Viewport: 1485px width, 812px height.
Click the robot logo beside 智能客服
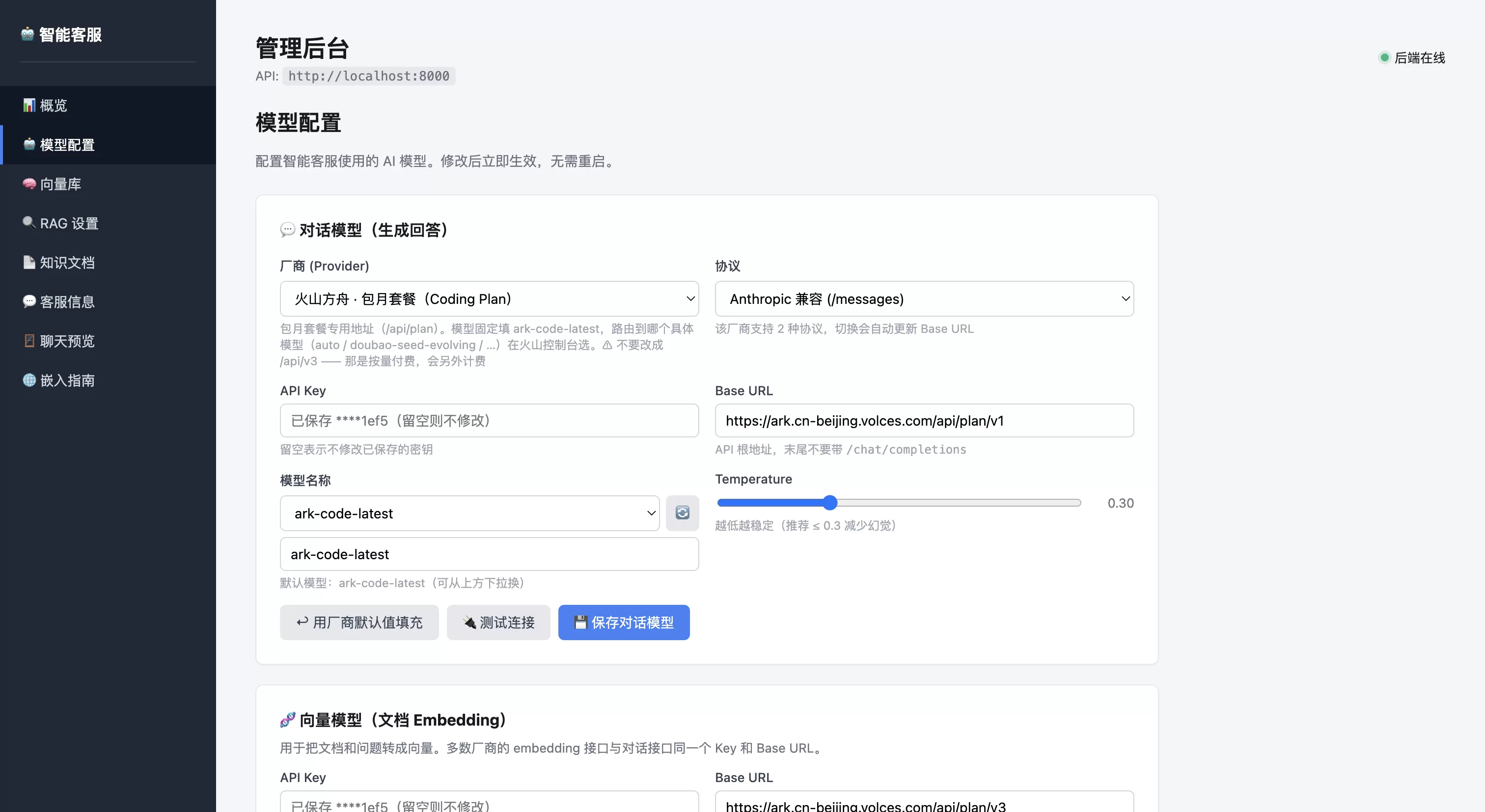coord(27,34)
